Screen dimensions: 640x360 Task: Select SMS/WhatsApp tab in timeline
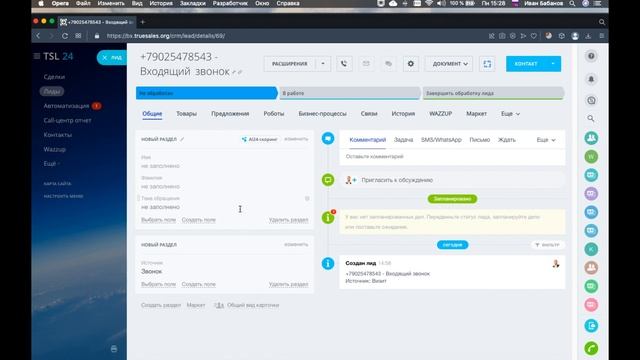click(x=441, y=140)
